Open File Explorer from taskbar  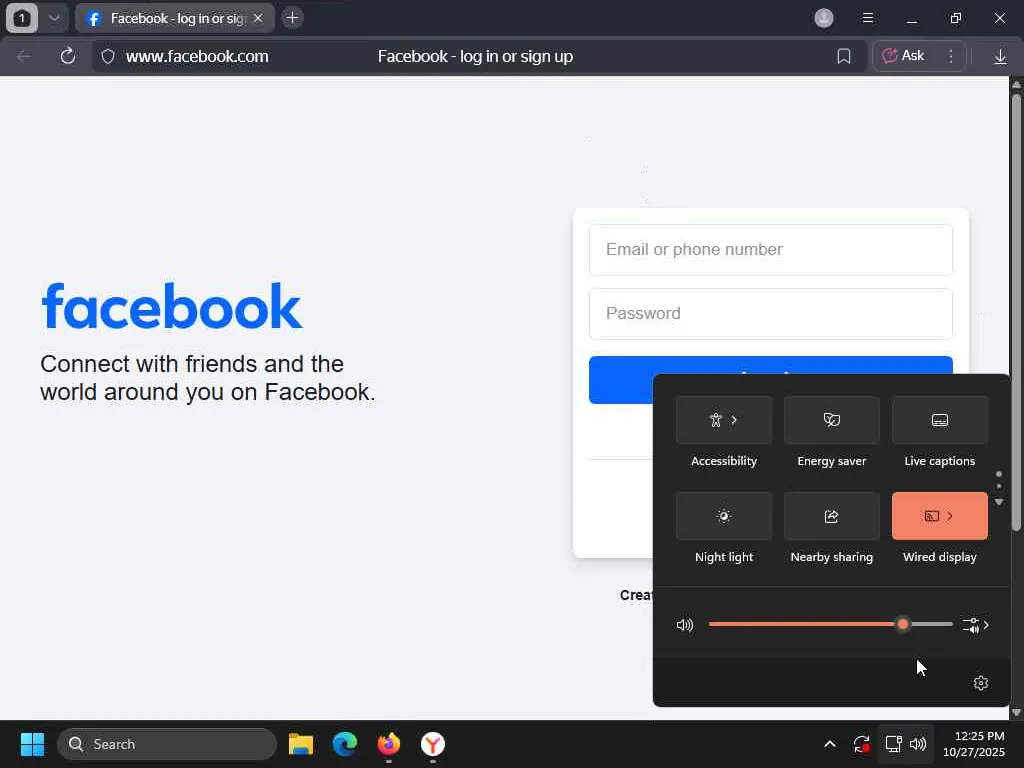[x=301, y=744]
